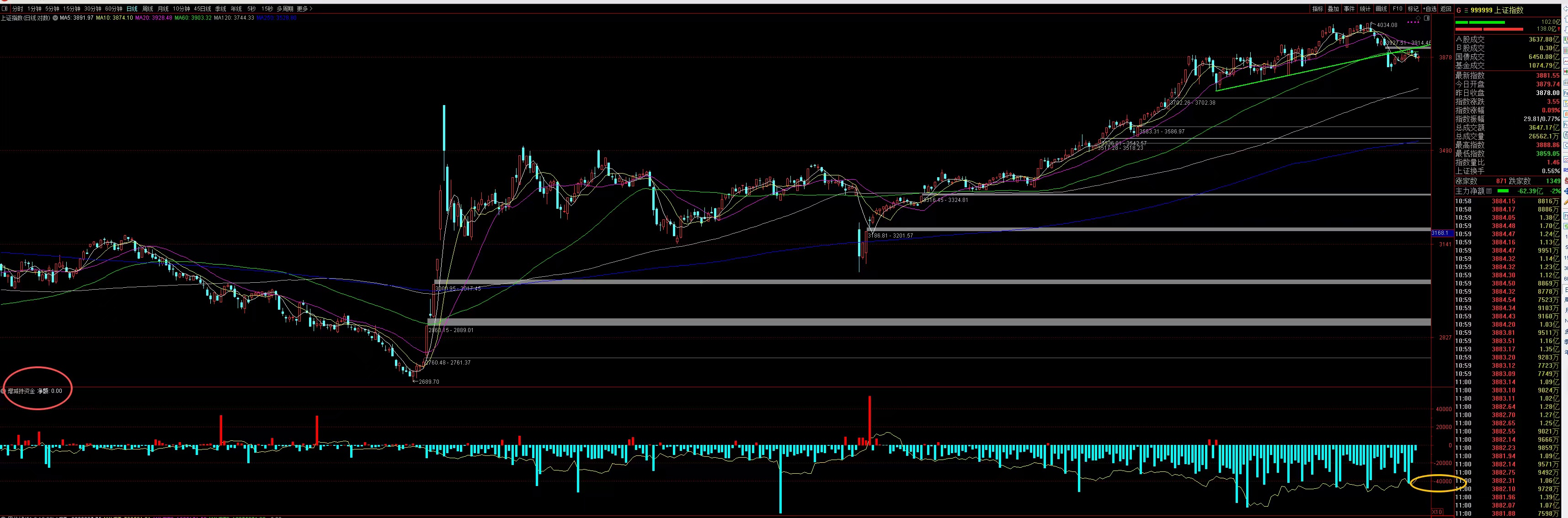Click the list icon beside 999999

click(1467, 11)
